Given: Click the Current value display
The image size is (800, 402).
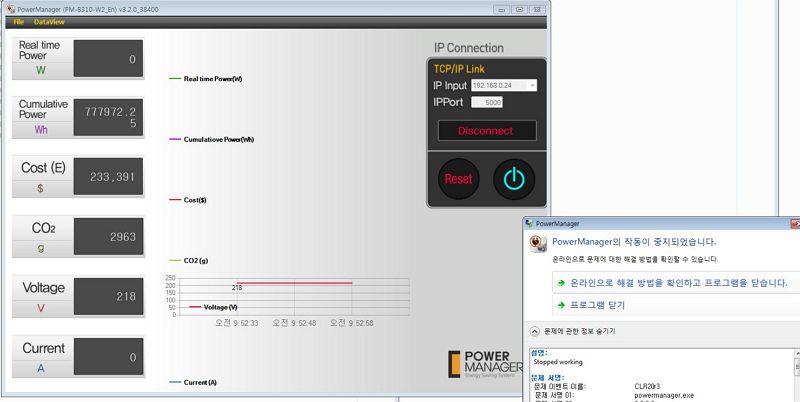Looking at the screenshot, I should (x=108, y=357).
